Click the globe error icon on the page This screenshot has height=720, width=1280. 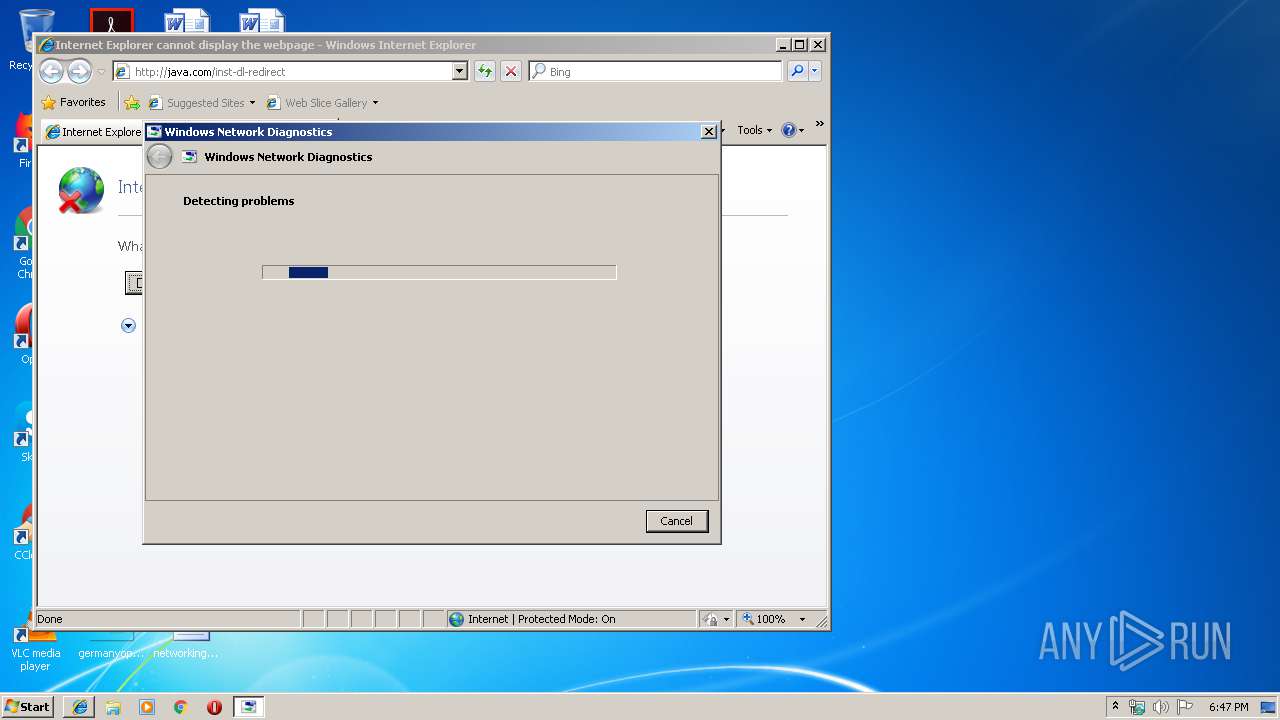(x=81, y=190)
